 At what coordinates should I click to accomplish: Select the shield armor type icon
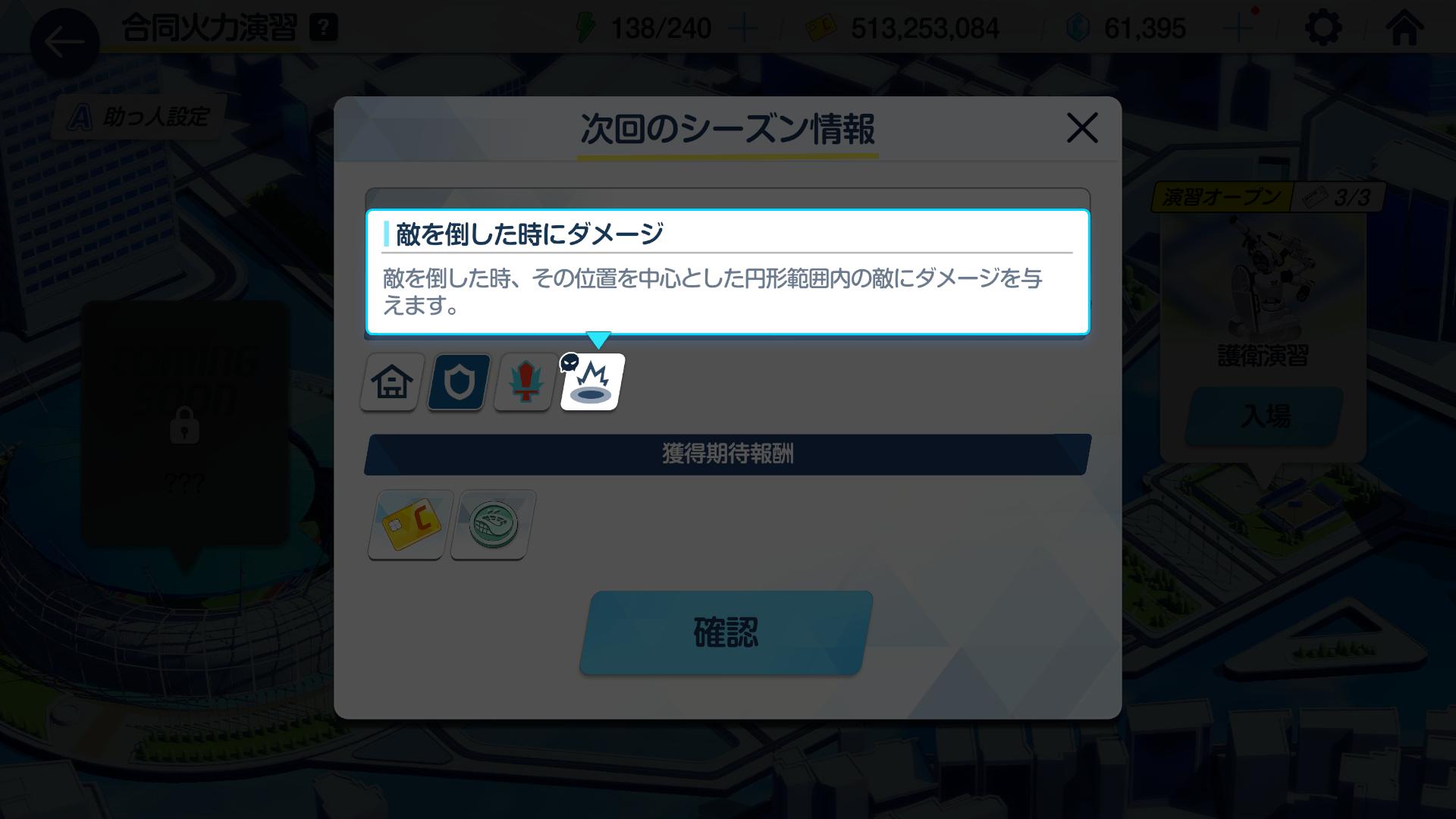pyautogui.click(x=459, y=382)
